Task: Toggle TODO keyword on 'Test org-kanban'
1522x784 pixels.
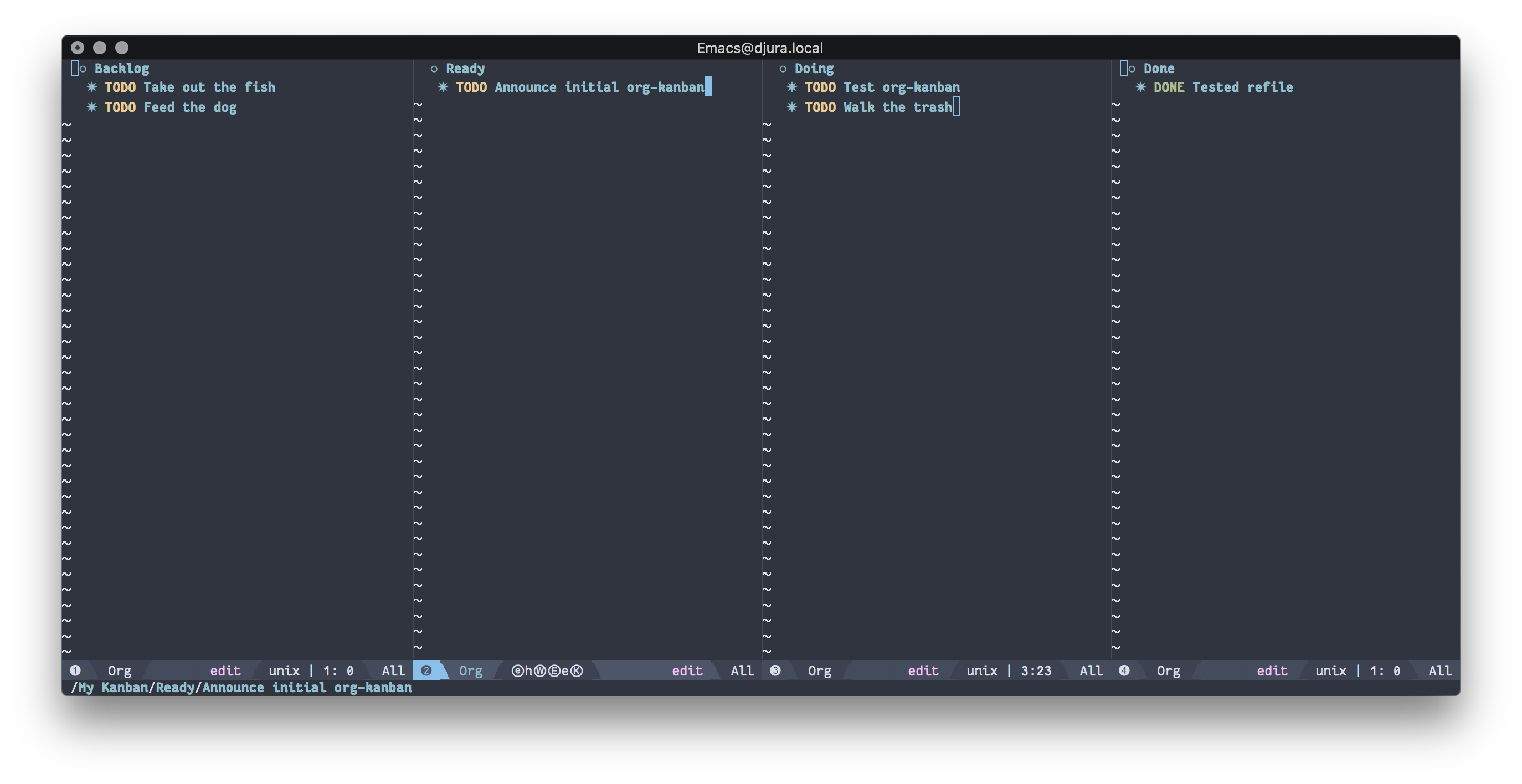Action: (820, 87)
